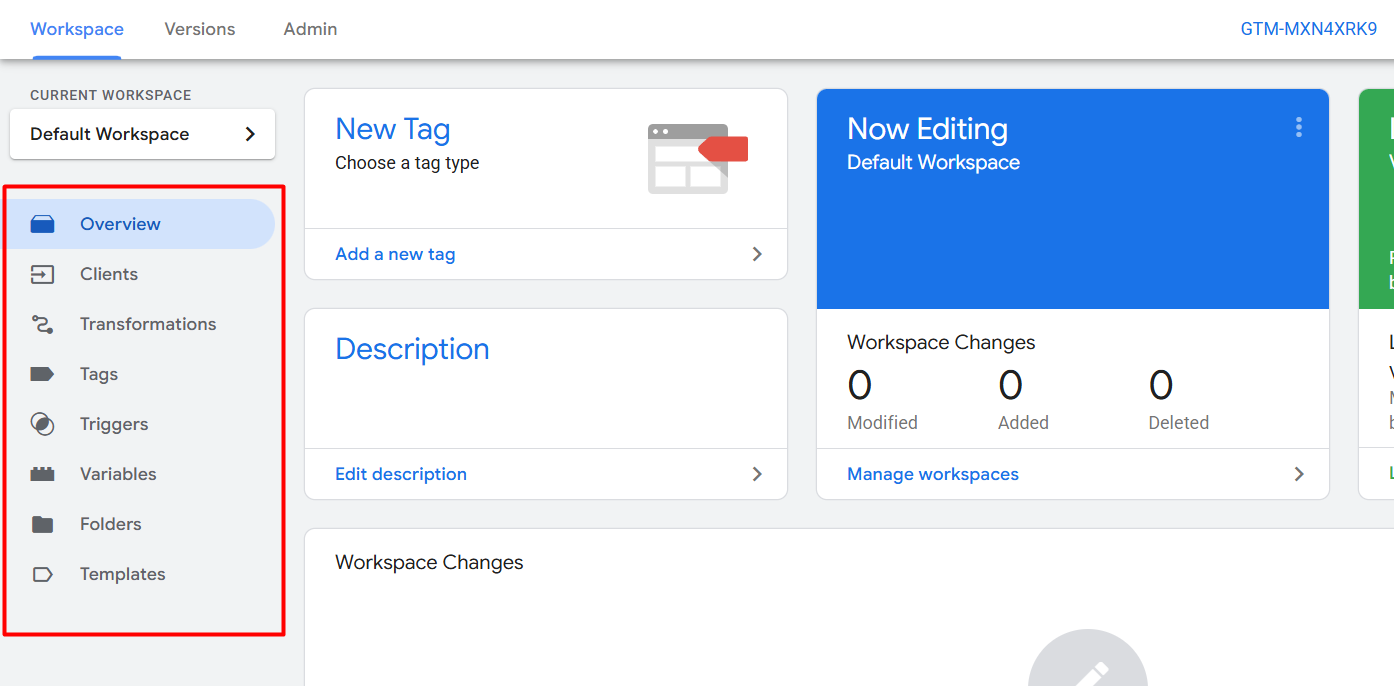The height and width of the screenshot is (686, 1394).
Task: Click the Clients arrow-box icon
Action: (42, 274)
